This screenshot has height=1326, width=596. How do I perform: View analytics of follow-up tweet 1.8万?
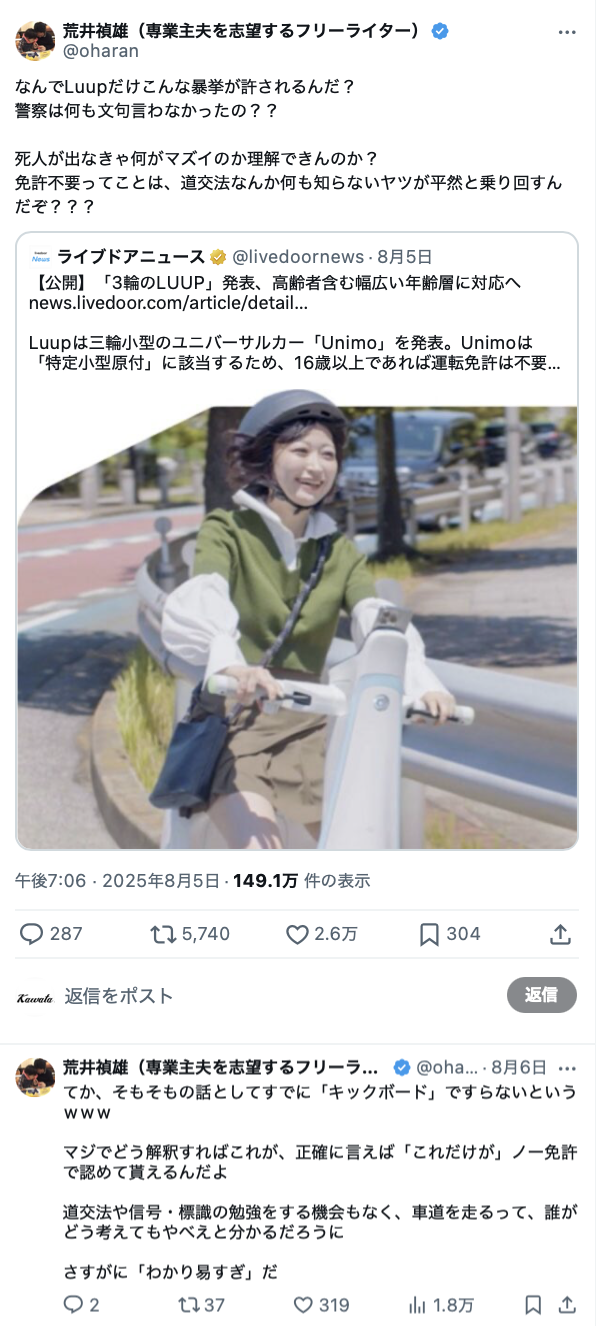pyautogui.click(x=442, y=1304)
